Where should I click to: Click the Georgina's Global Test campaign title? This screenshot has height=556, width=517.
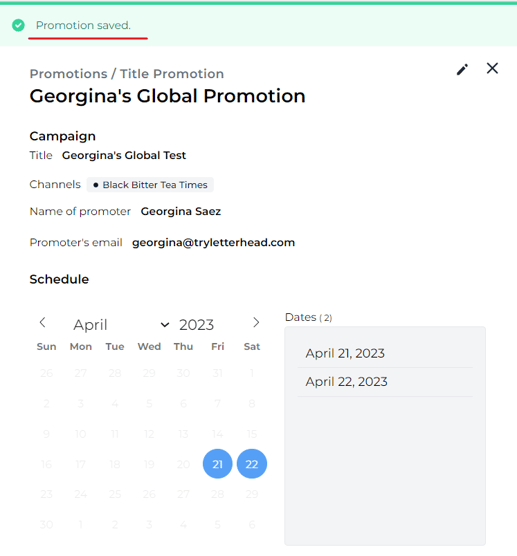[124, 155]
